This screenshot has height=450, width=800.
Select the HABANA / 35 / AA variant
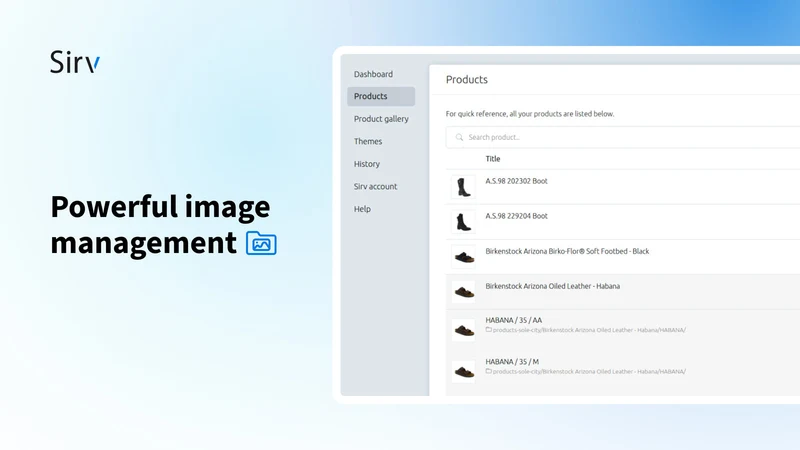point(513,320)
